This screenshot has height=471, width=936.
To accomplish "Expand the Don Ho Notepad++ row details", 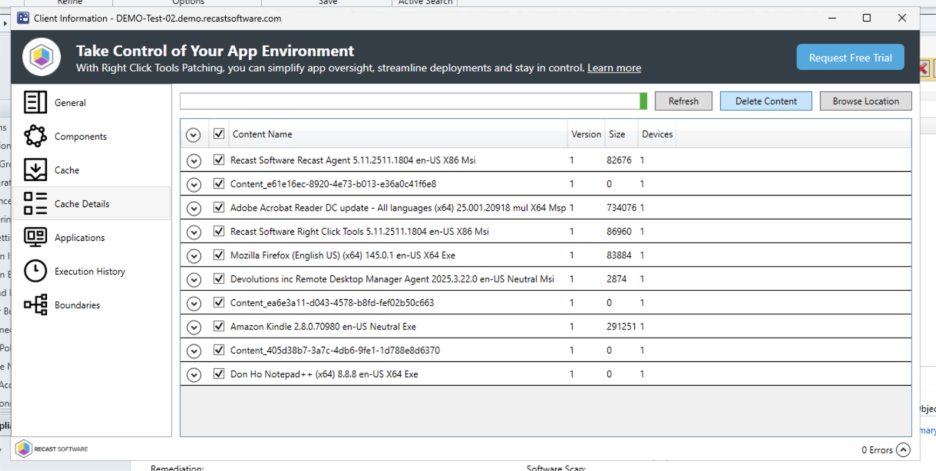I will pyautogui.click(x=194, y=374).
